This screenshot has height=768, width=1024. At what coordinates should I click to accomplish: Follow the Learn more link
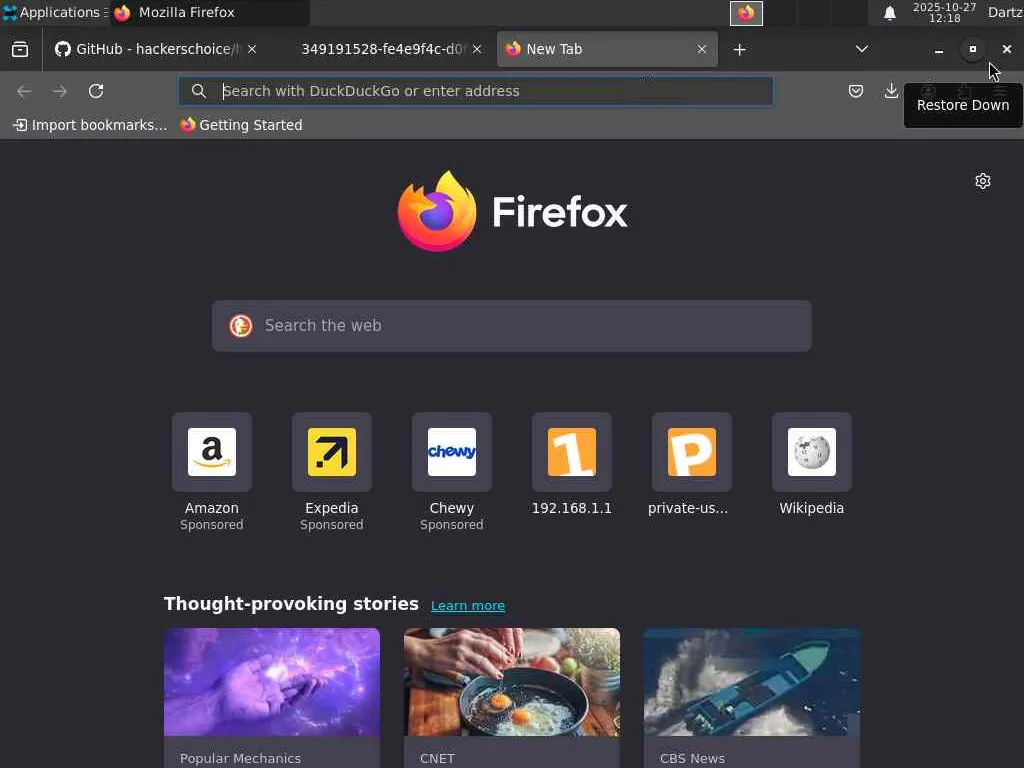468,605
